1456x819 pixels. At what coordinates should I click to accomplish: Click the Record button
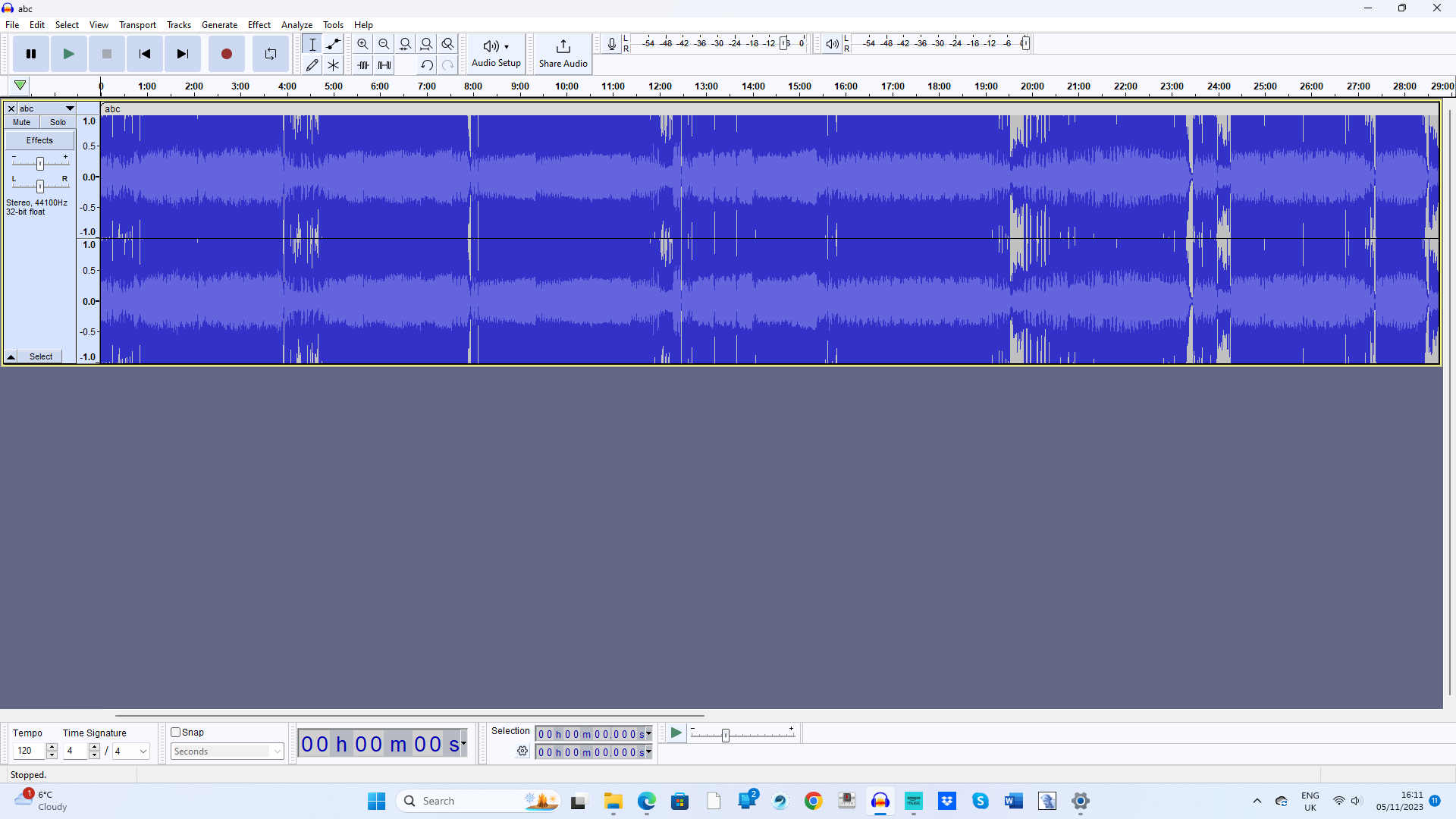point(226,54)
